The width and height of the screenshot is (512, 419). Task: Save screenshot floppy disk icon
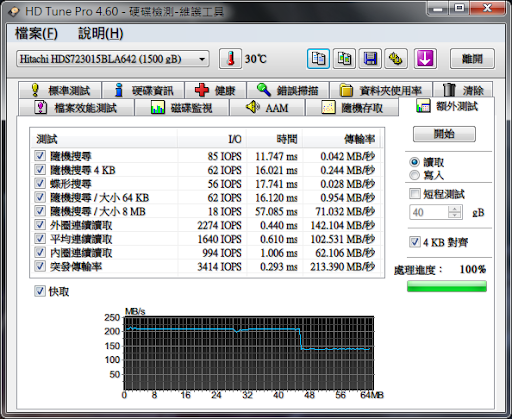tap(370, 59)
